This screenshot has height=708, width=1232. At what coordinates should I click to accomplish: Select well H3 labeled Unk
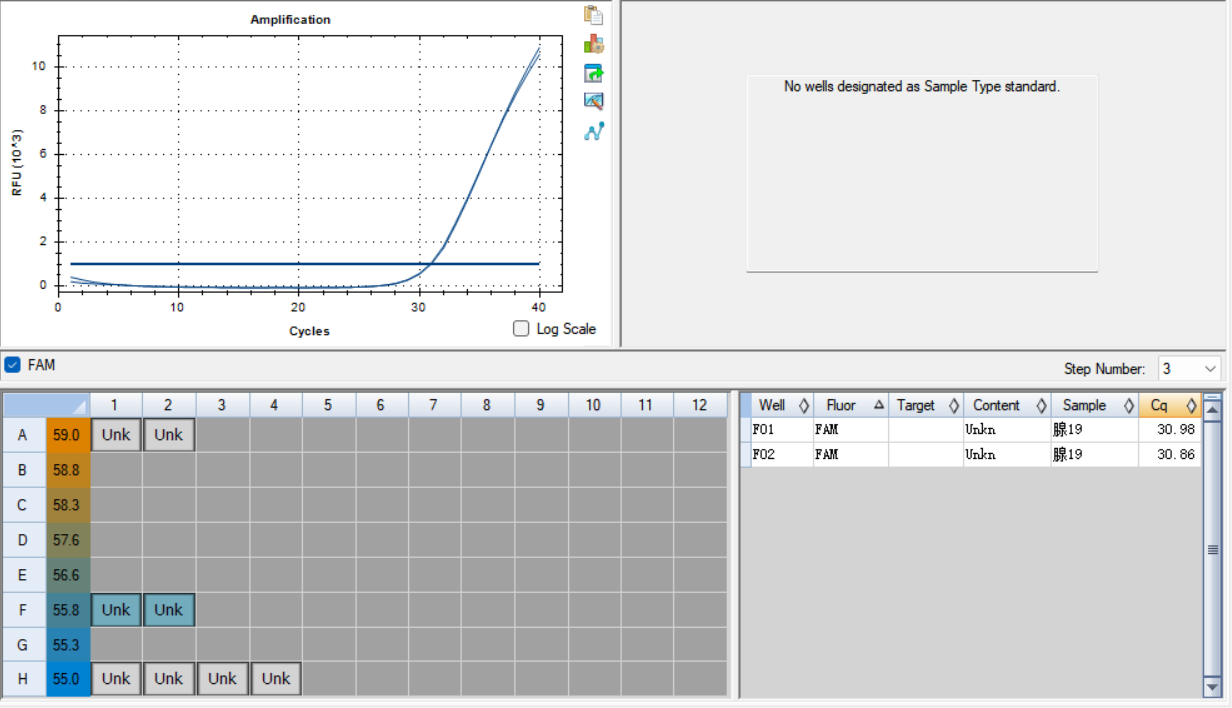point(222,678)
